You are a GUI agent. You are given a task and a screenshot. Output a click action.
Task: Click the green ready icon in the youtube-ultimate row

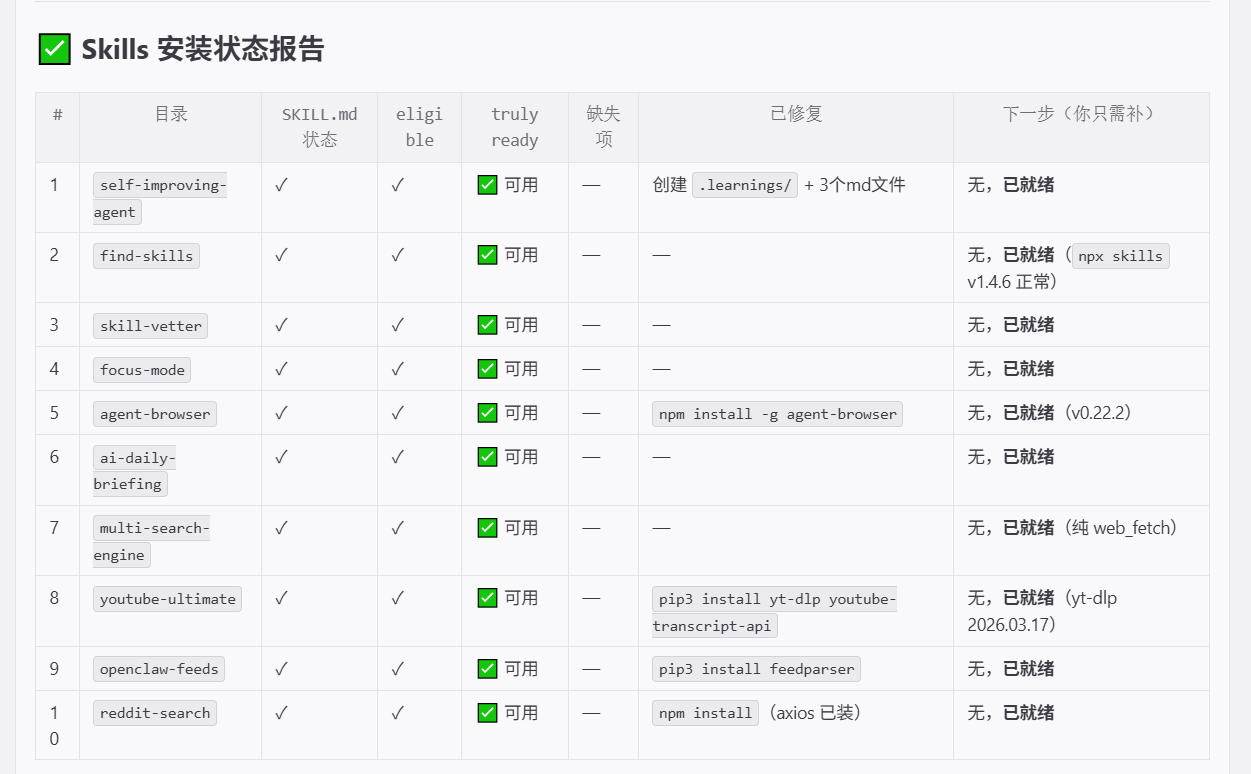[487, 598]
